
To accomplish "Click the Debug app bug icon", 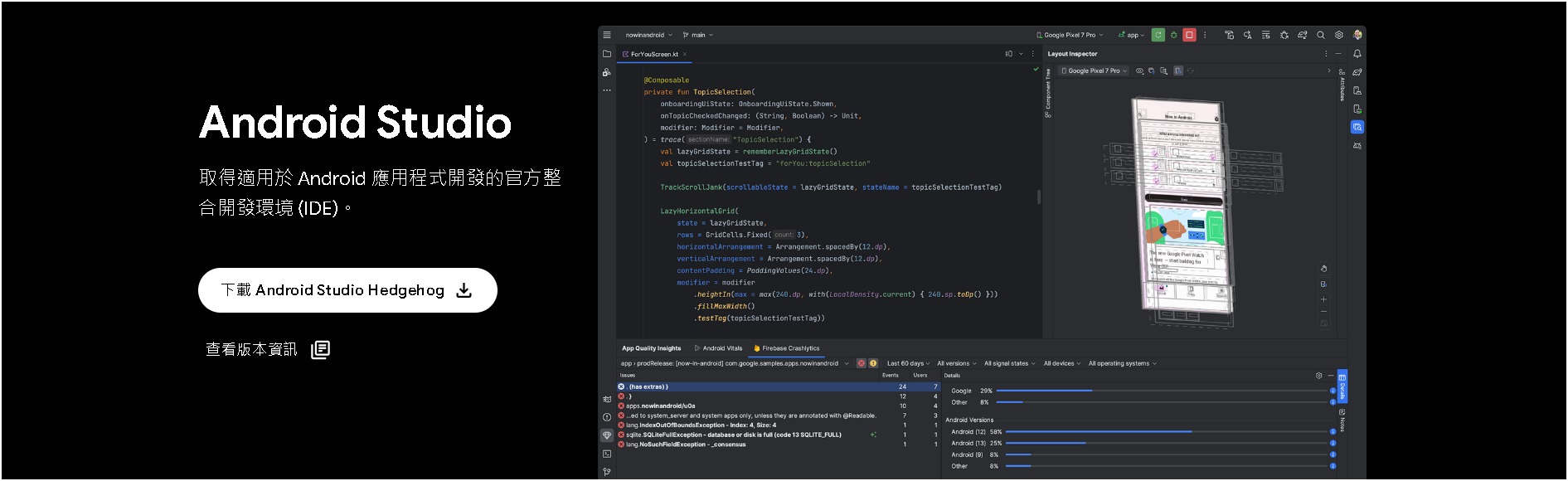I will coord(1173,35).
